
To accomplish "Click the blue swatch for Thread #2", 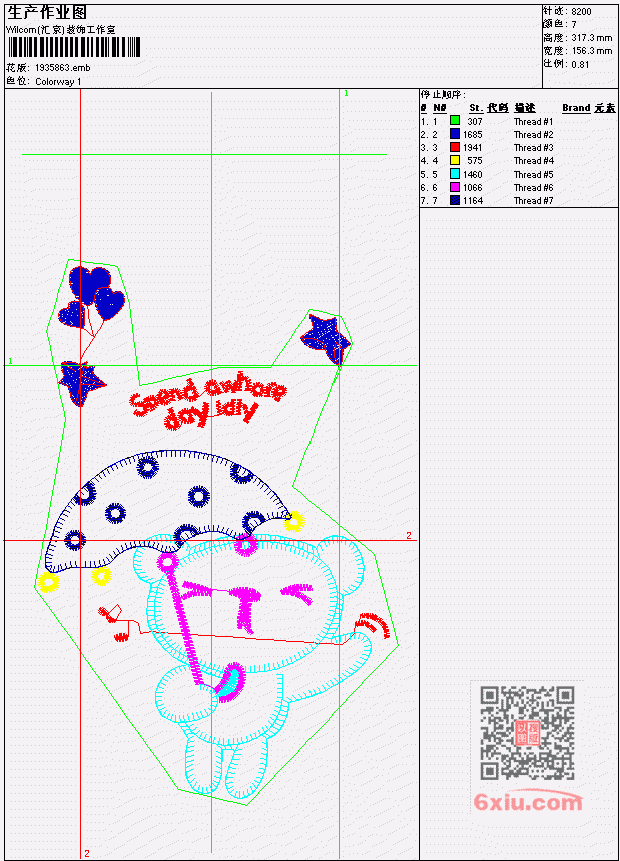I will tap(455, 133).
